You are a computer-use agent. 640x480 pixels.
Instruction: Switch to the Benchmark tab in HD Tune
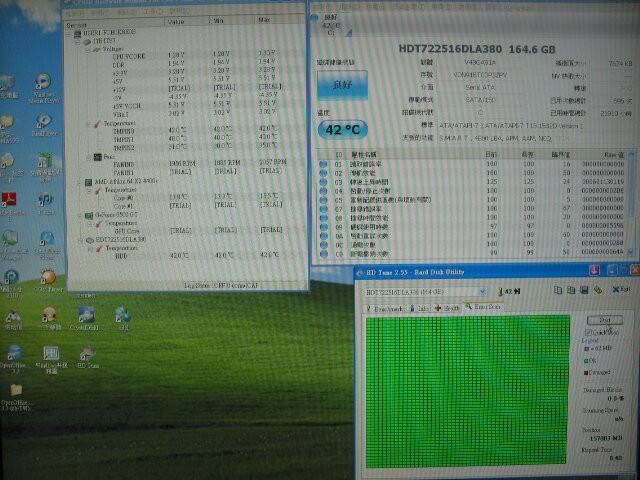click(384, 309)
